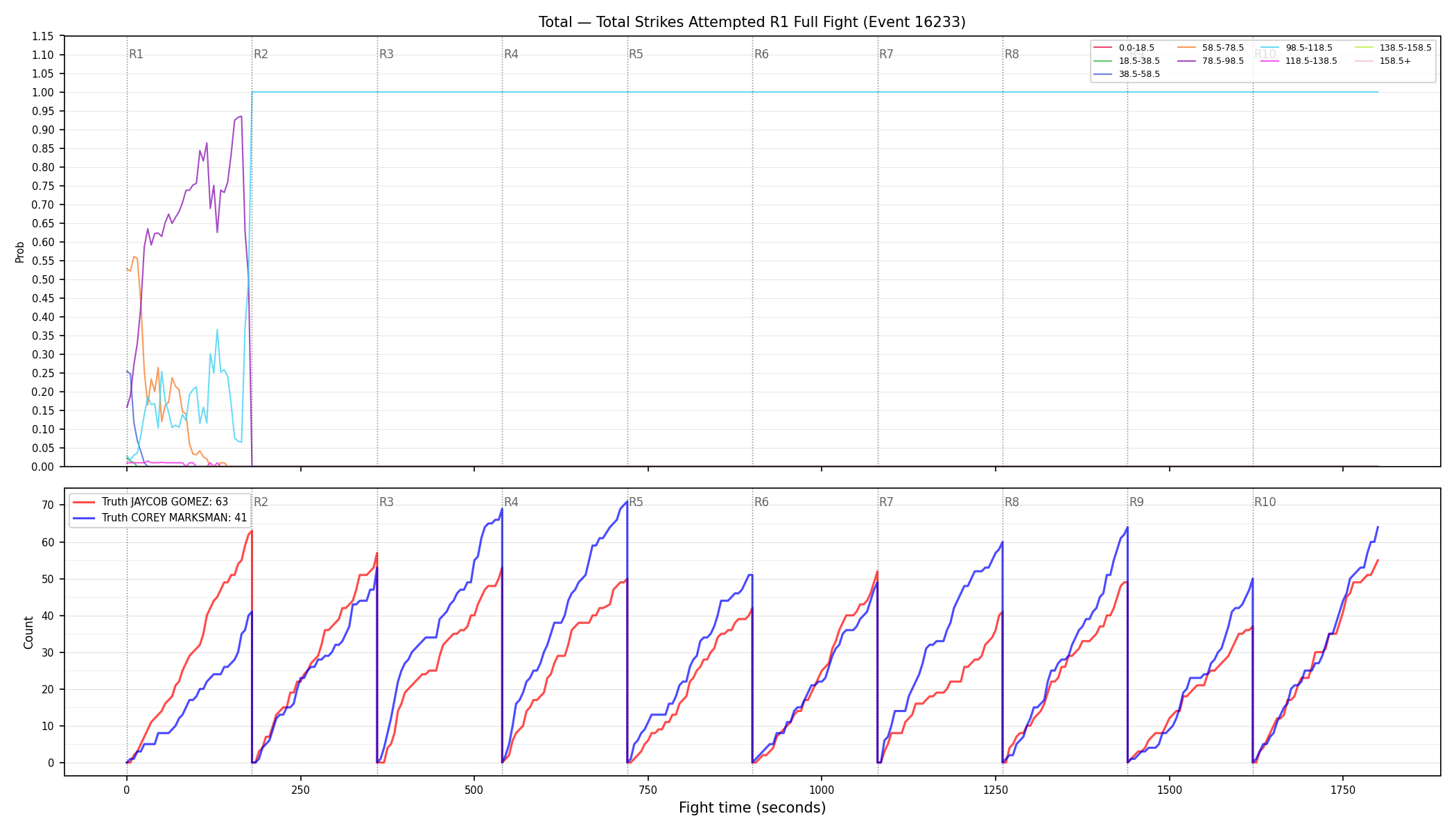Click the R6 round label in Prob chart
The height and width of the screenshot is (832, 1456).
pyautogui.click(x=761, y=54)
